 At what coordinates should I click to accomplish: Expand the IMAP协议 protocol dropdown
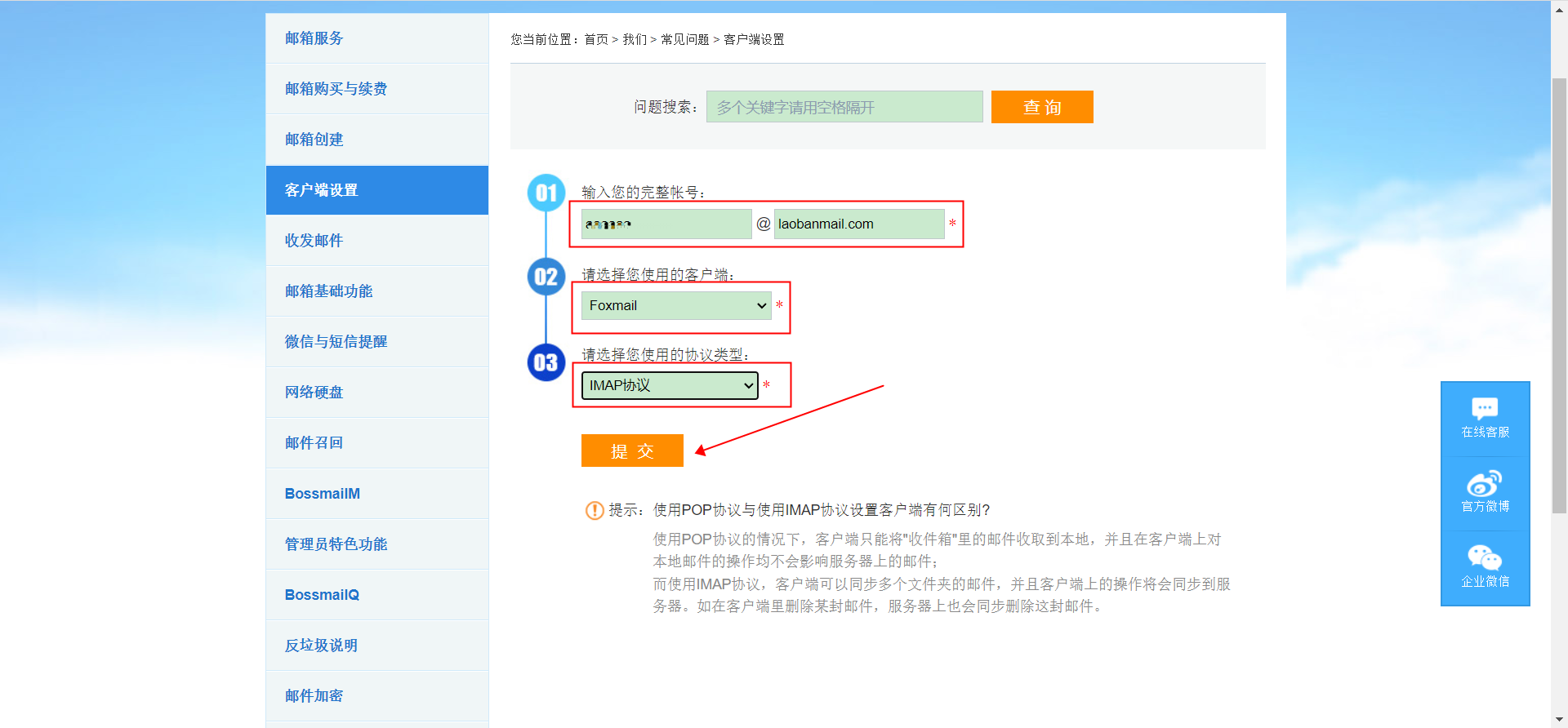(670, 385)
